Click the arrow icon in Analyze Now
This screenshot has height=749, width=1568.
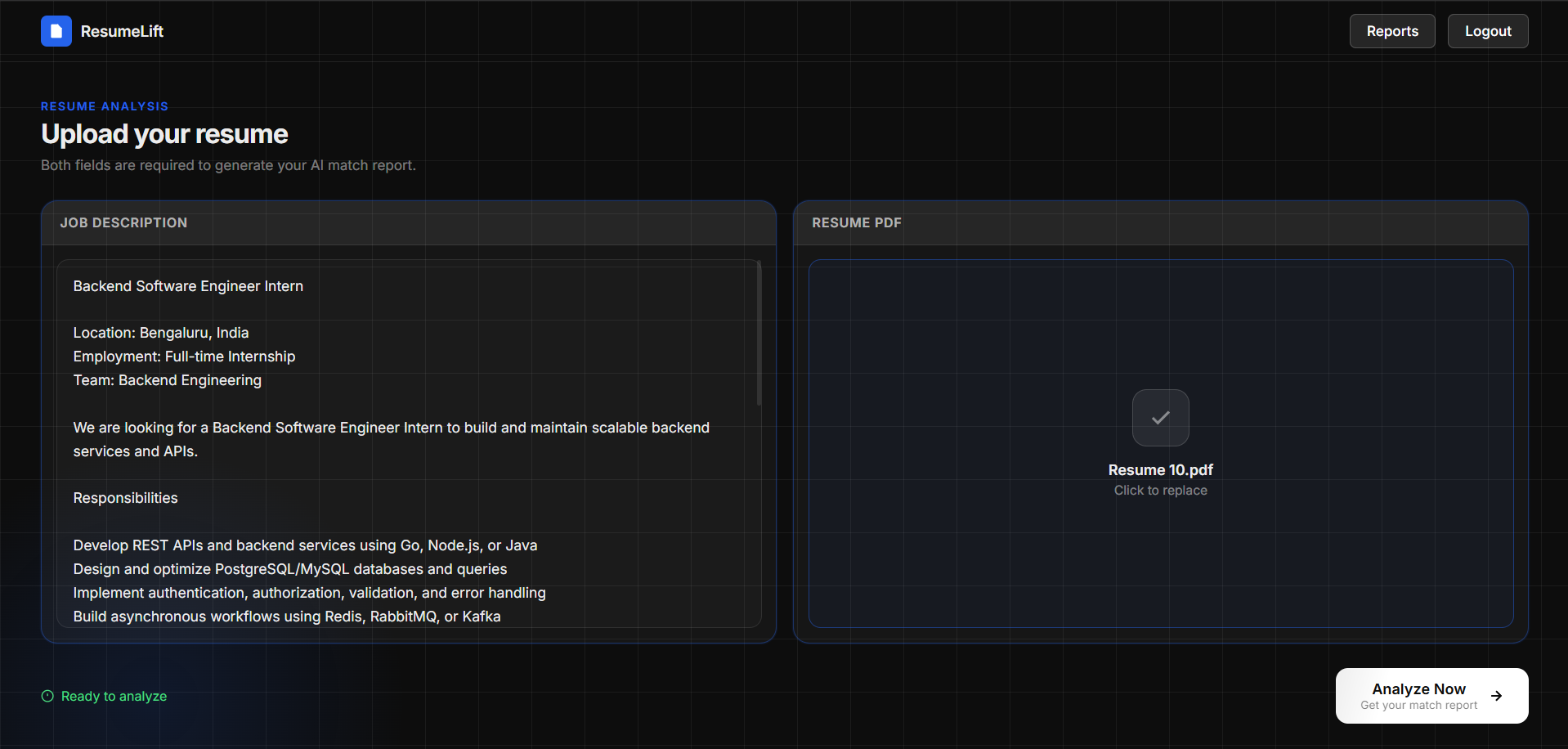pyautogui.click(x=1496, y=696)
